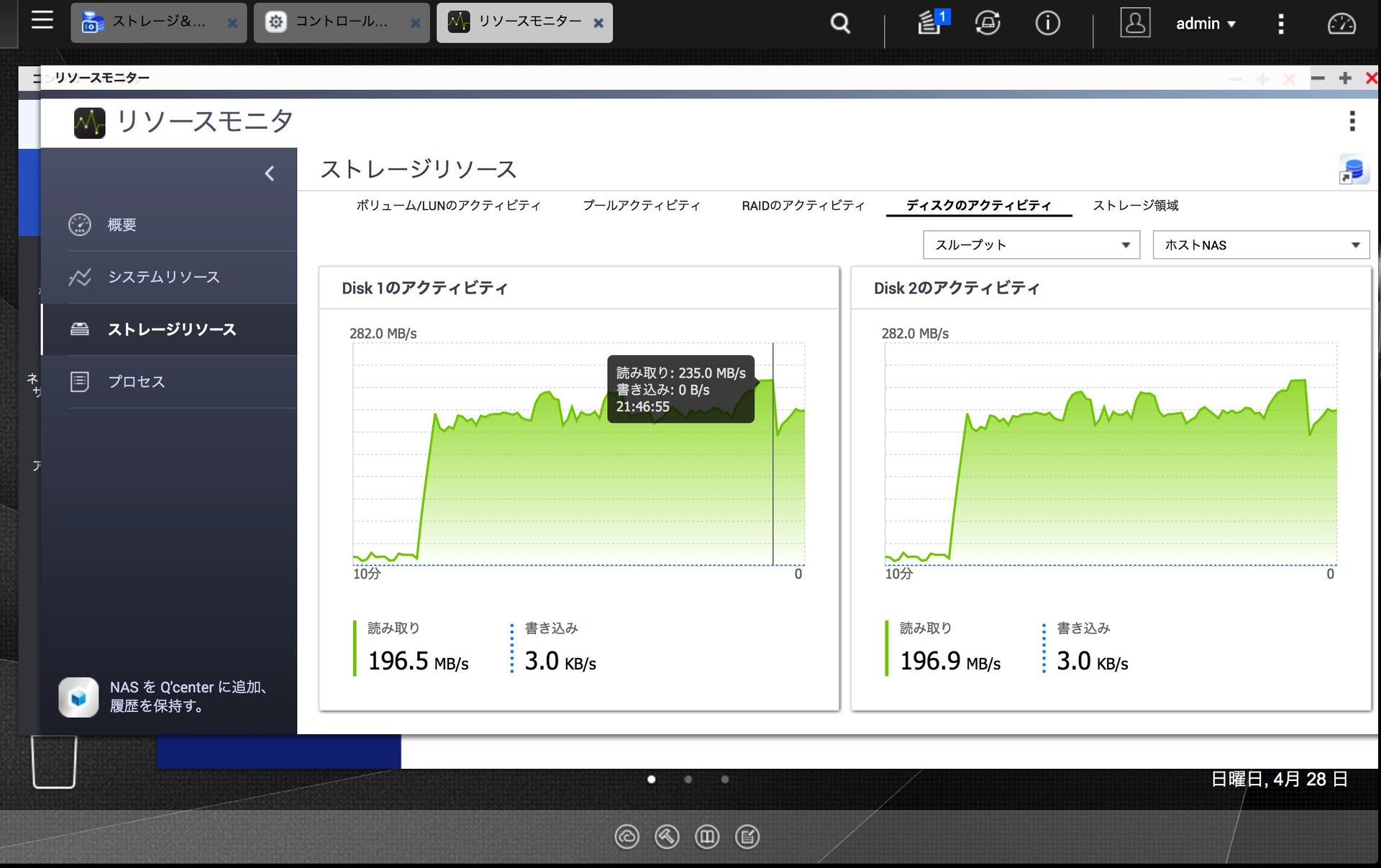Click the external devices icon in top bar
Screen dimensions: 1381x868
tap(988, 23)
